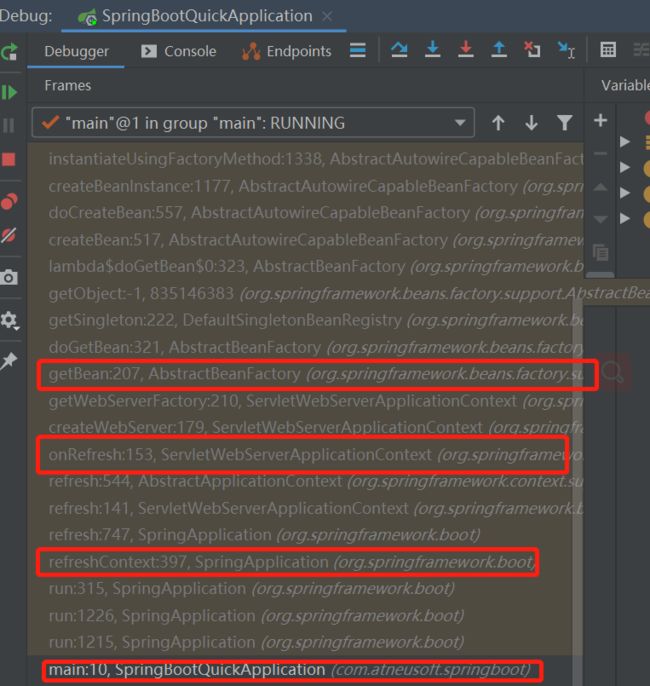Click the Step Into blue arrow icon
The width and height of the screenshot is (650, 686).
[x=433, y=49]
